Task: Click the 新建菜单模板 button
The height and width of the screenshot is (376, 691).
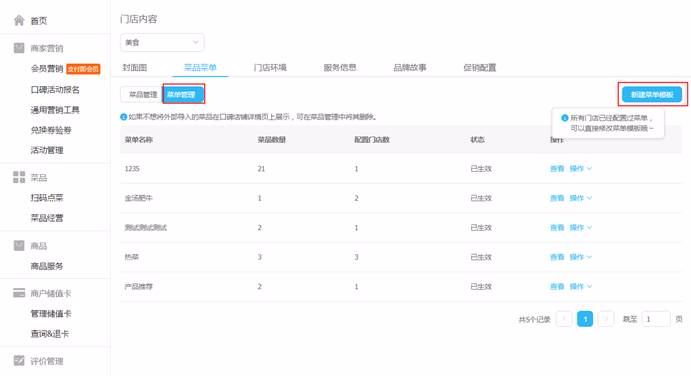Action: tap(652, 94)
